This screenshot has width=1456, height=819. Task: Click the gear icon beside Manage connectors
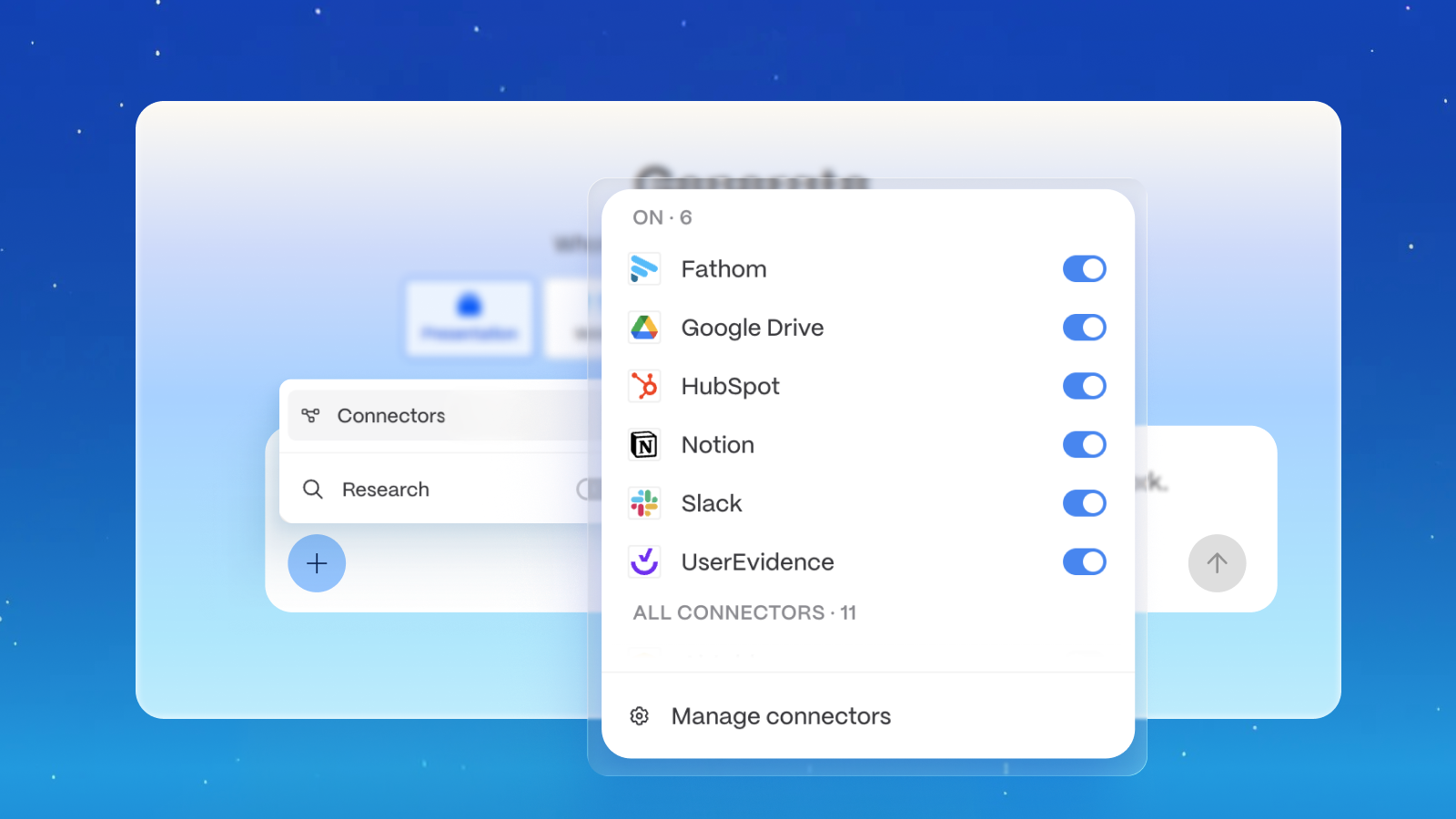click(x=640, y=716)
